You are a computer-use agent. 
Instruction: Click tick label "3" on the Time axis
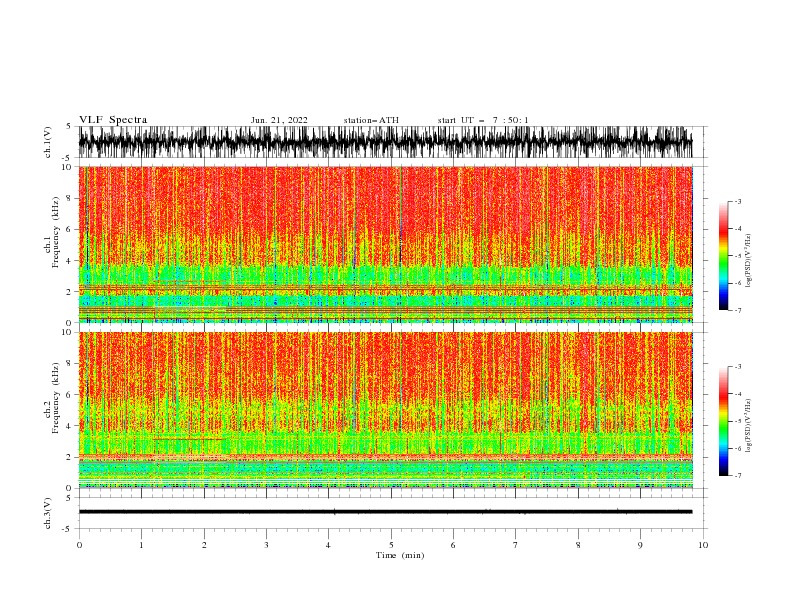[266, 545]
